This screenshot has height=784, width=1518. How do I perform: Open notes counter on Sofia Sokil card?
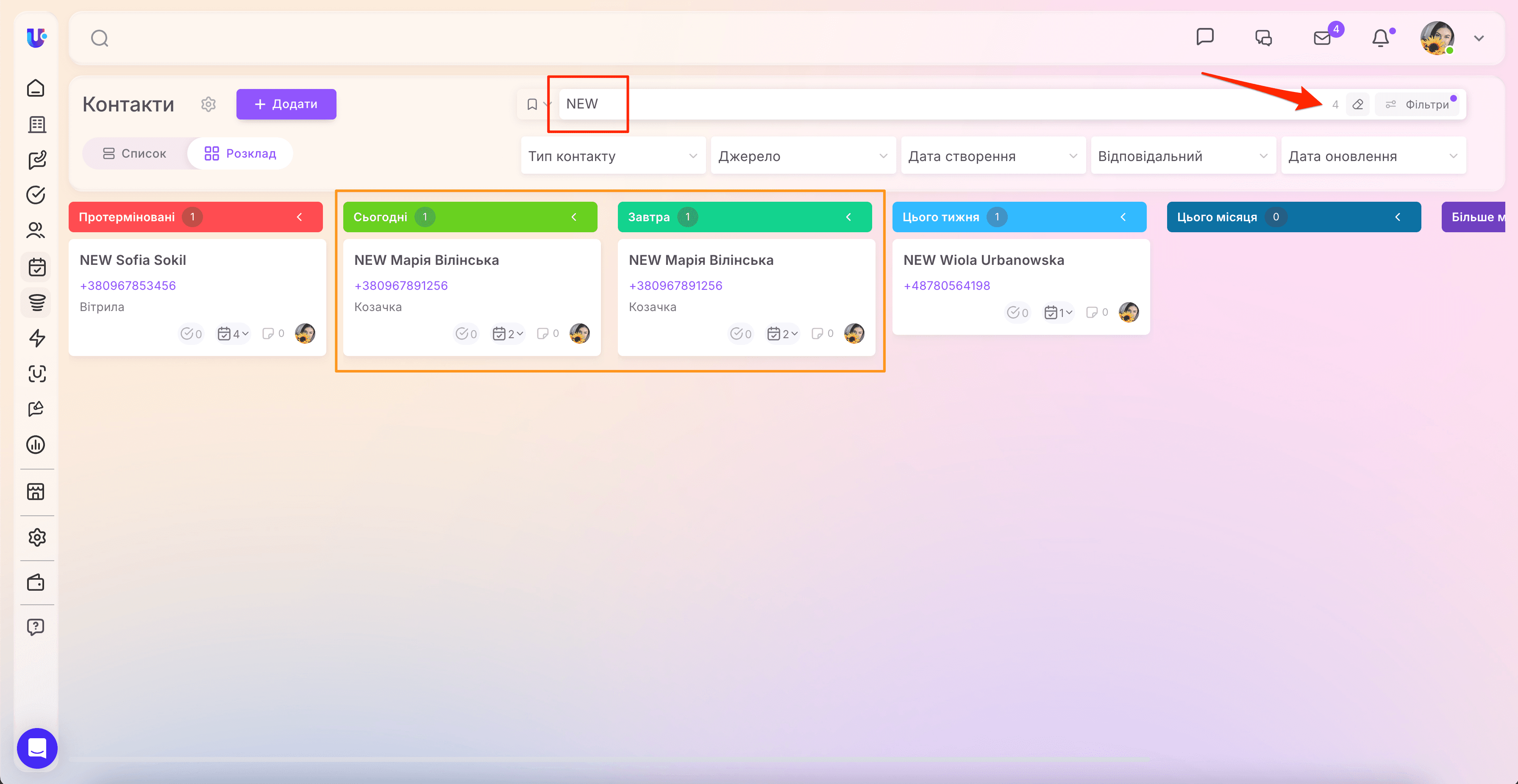click(273, 334)
